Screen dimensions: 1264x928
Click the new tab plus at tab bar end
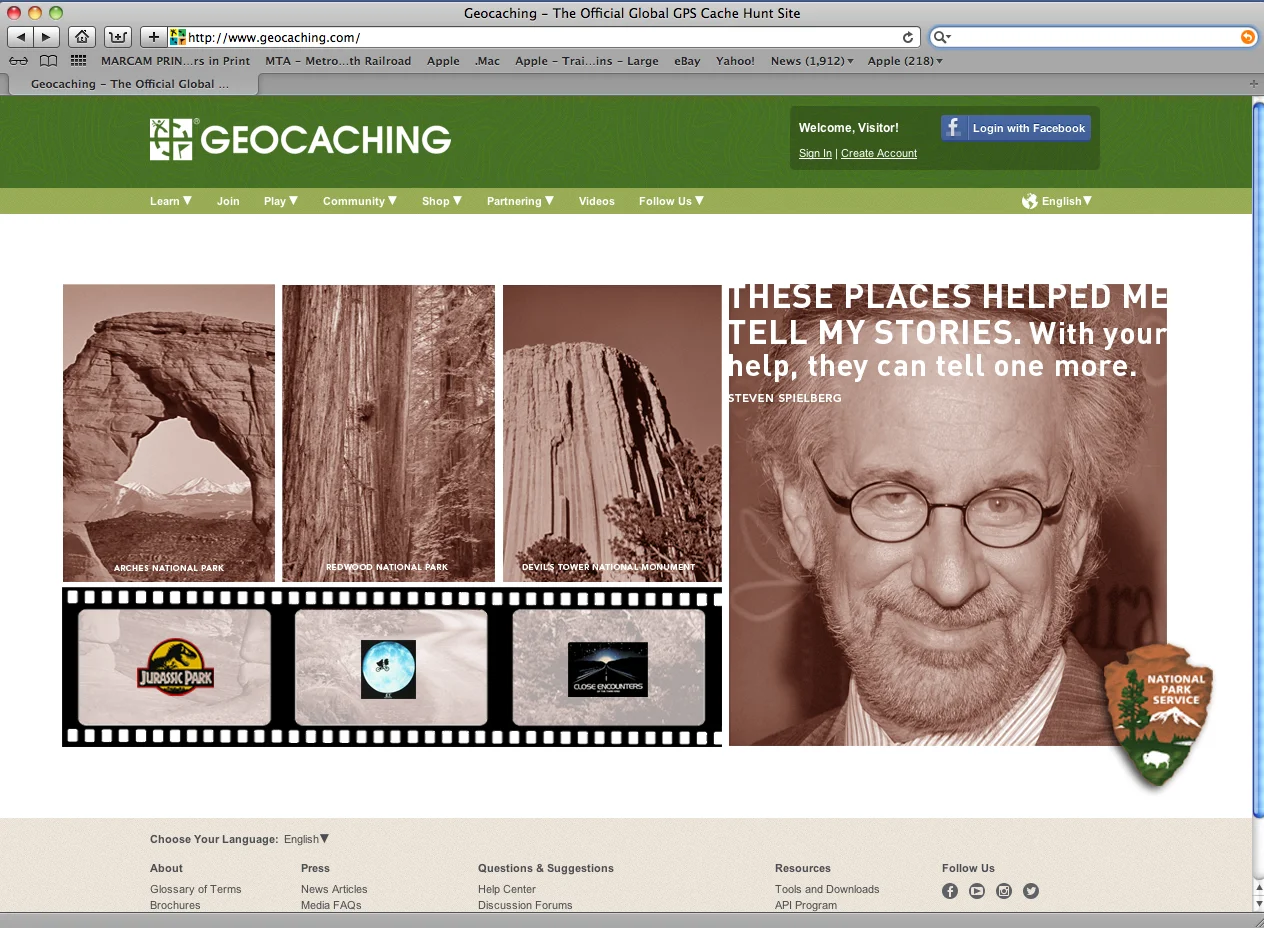point(1254,84)
